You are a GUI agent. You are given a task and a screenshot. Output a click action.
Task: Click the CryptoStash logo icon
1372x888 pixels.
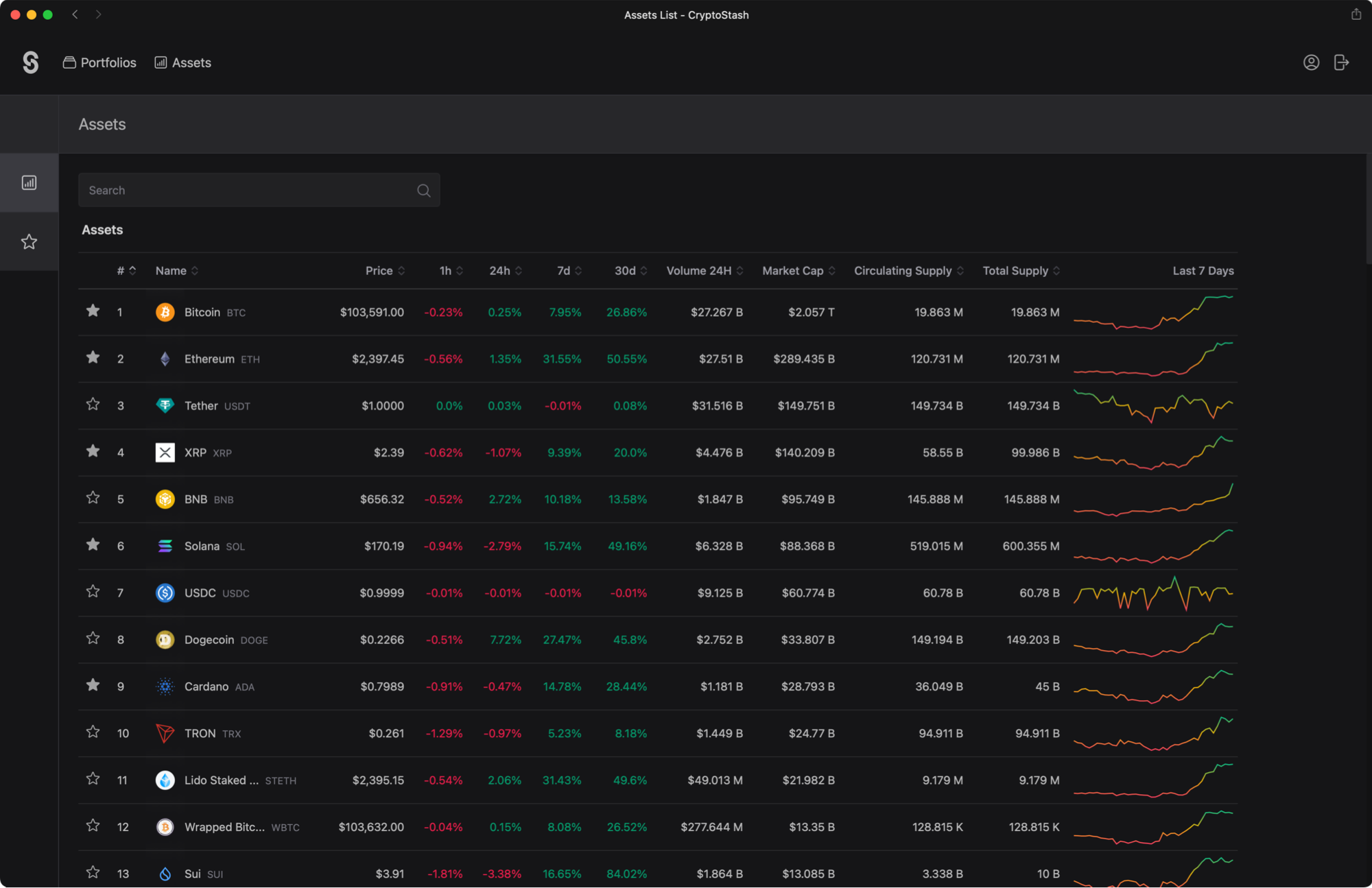[x=30, y=62]
